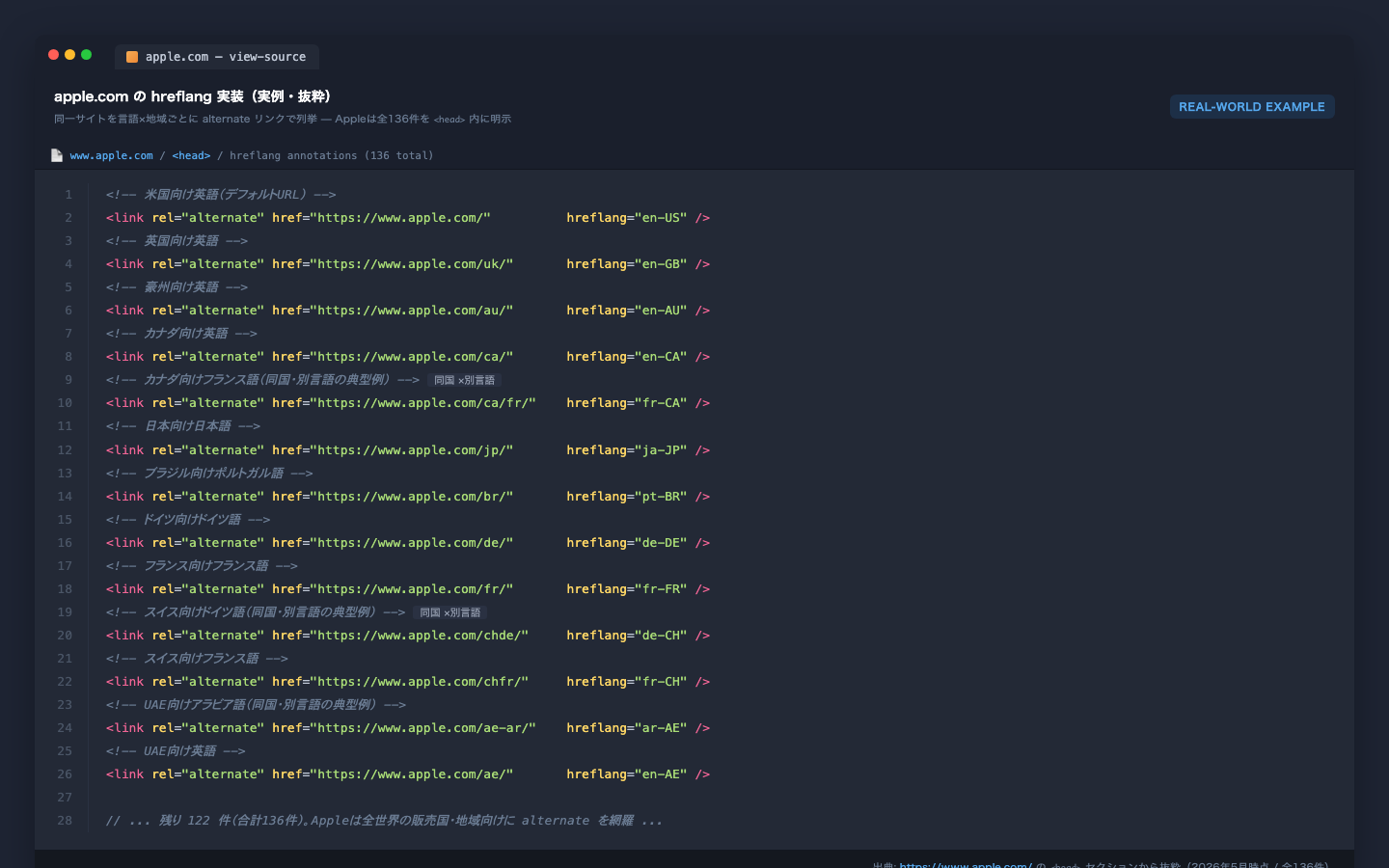This screenshot has width=1389, height=868.
Task: Click the hreflang value "pt-BR"
Action: [661, 497]
